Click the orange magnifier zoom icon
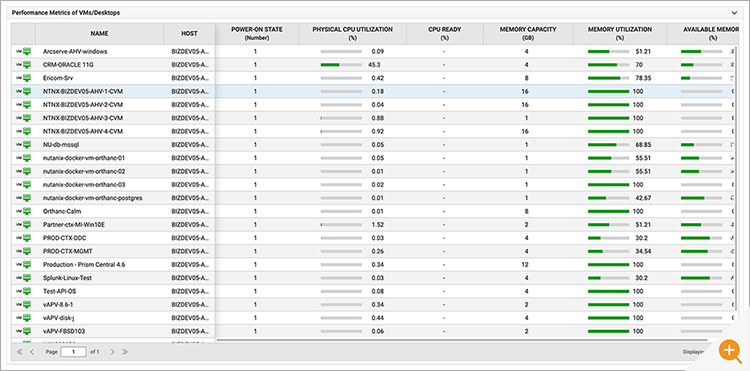 (729, 350)
